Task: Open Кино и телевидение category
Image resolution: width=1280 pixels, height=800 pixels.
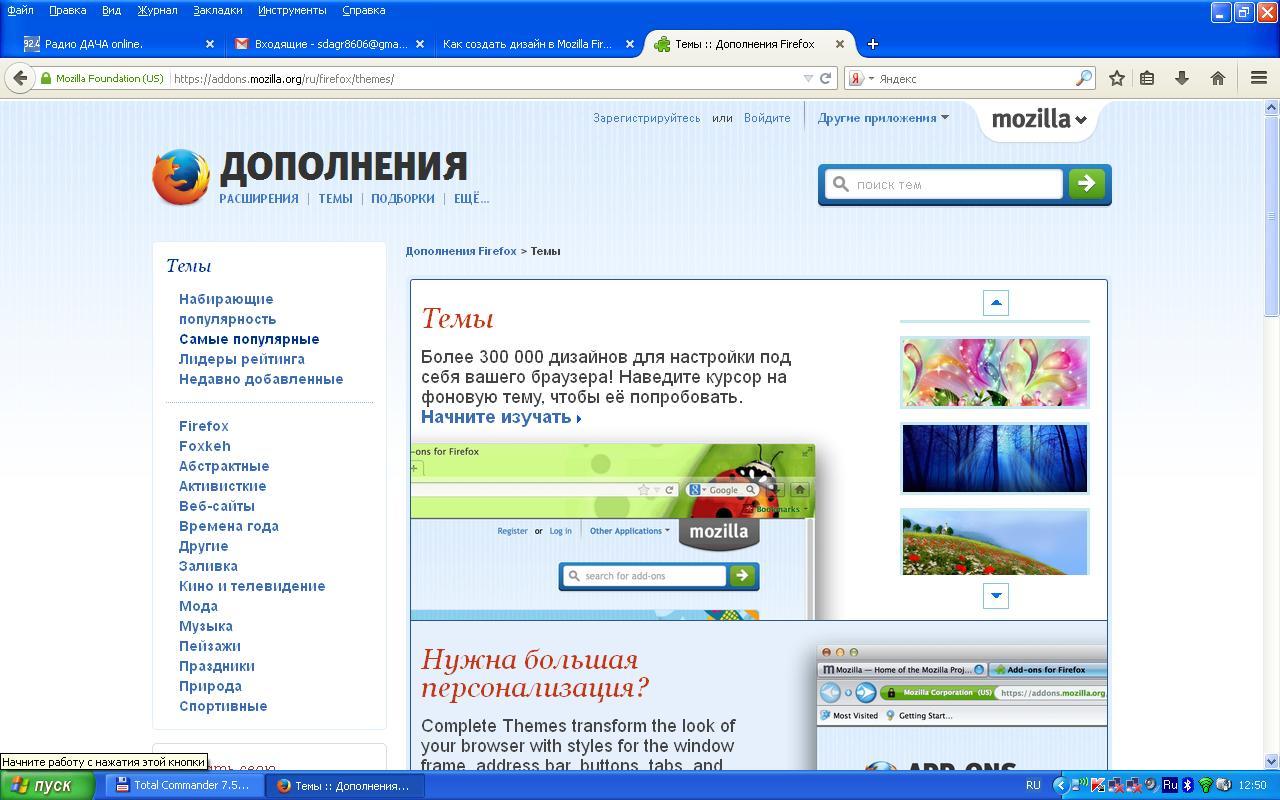Action: (x=252, y=586)
